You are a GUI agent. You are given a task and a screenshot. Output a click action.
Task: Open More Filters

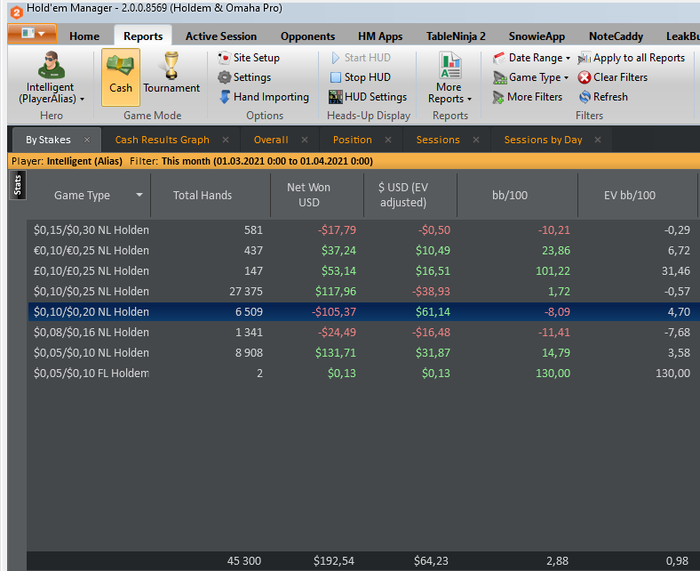(527, 97)
